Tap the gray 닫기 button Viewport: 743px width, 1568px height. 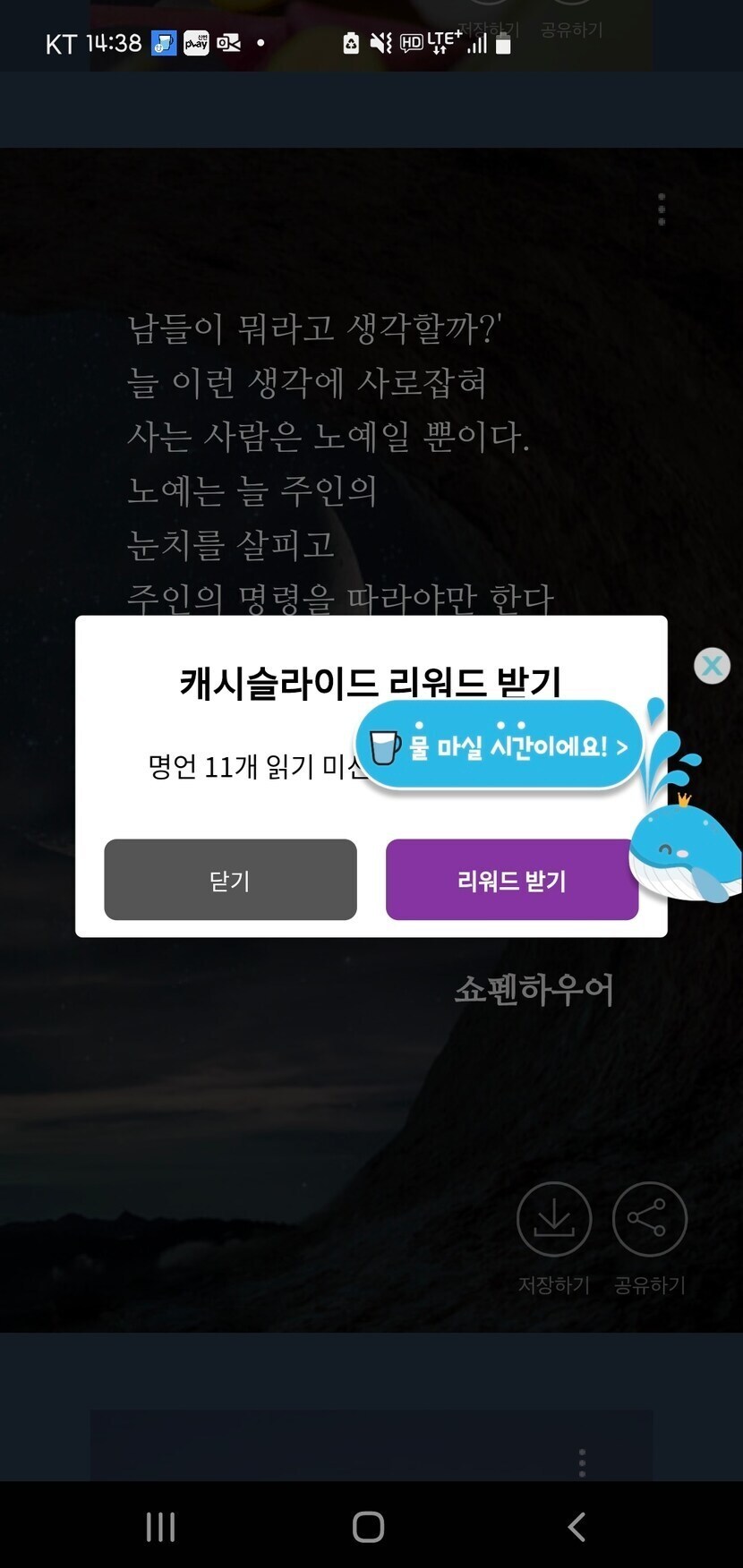point(230,880)
